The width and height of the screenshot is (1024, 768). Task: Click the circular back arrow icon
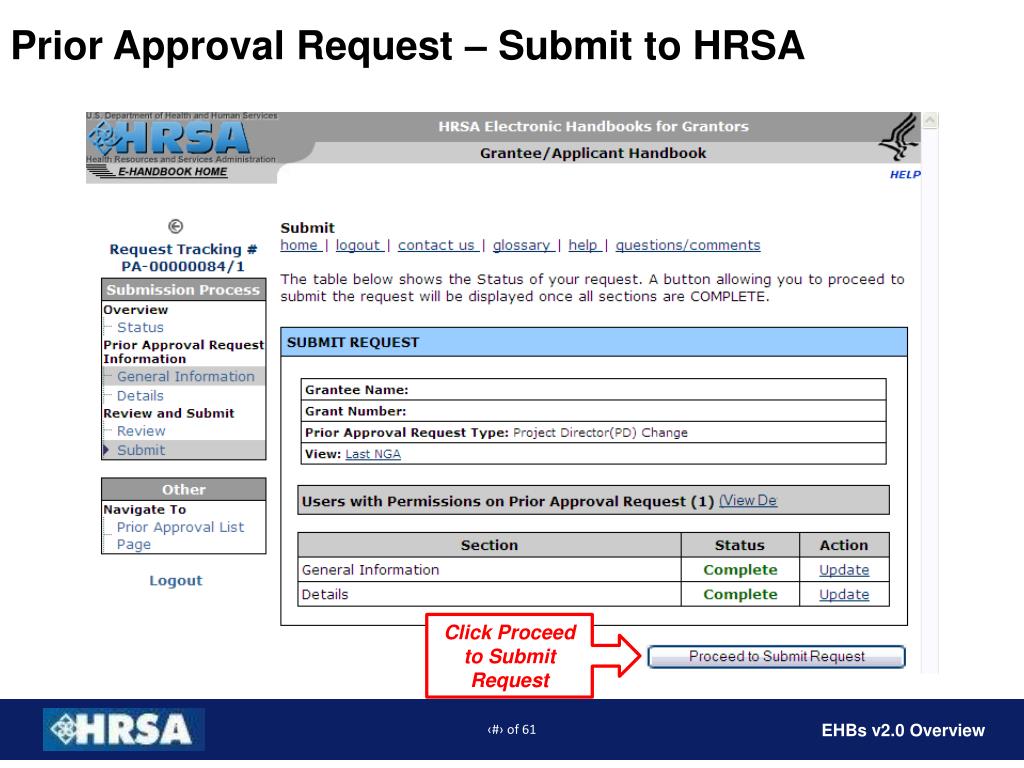[176, 226]
